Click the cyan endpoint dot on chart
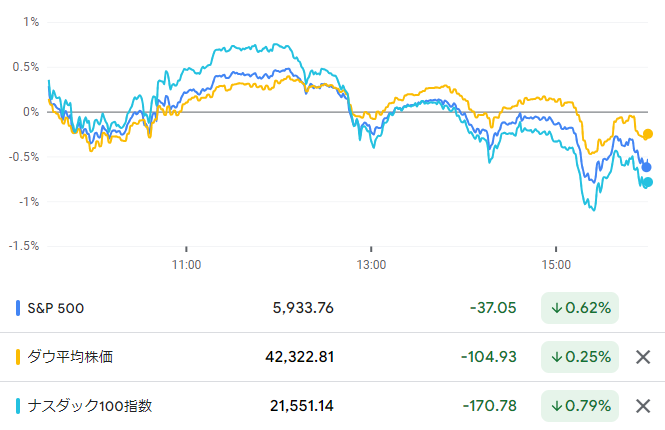 click(648, 182)
